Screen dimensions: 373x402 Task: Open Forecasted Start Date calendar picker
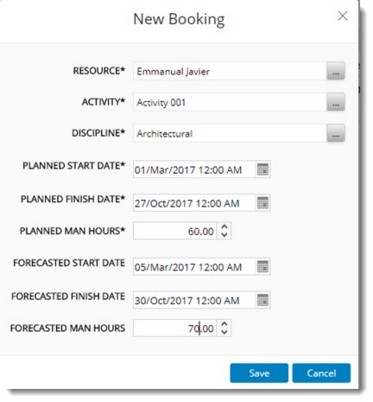coord(263,267)
